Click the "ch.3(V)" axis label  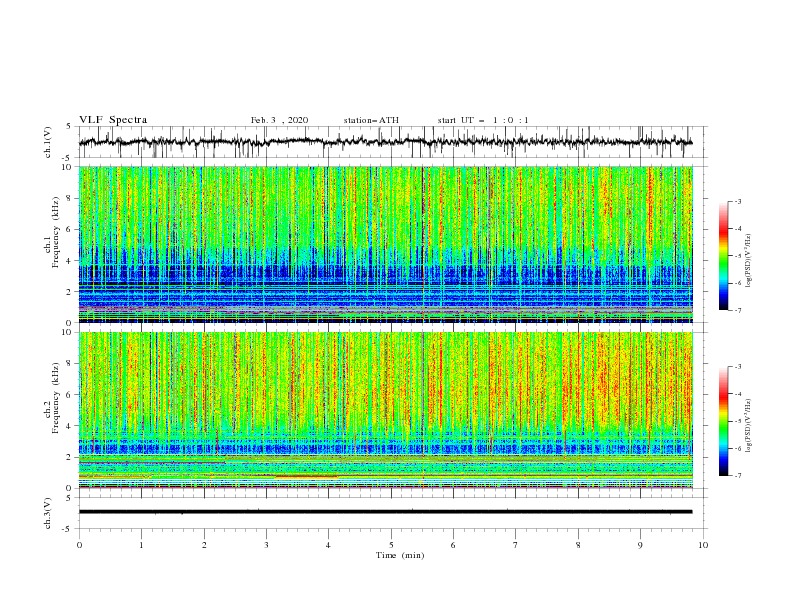48,513
